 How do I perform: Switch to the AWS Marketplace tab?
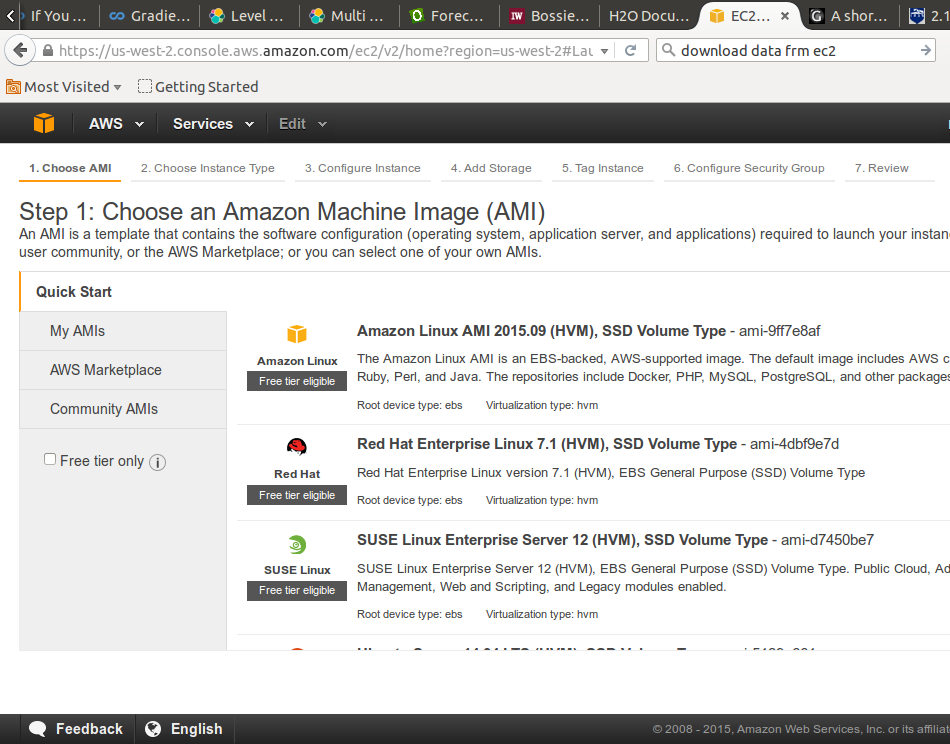[x=105, y=370]
